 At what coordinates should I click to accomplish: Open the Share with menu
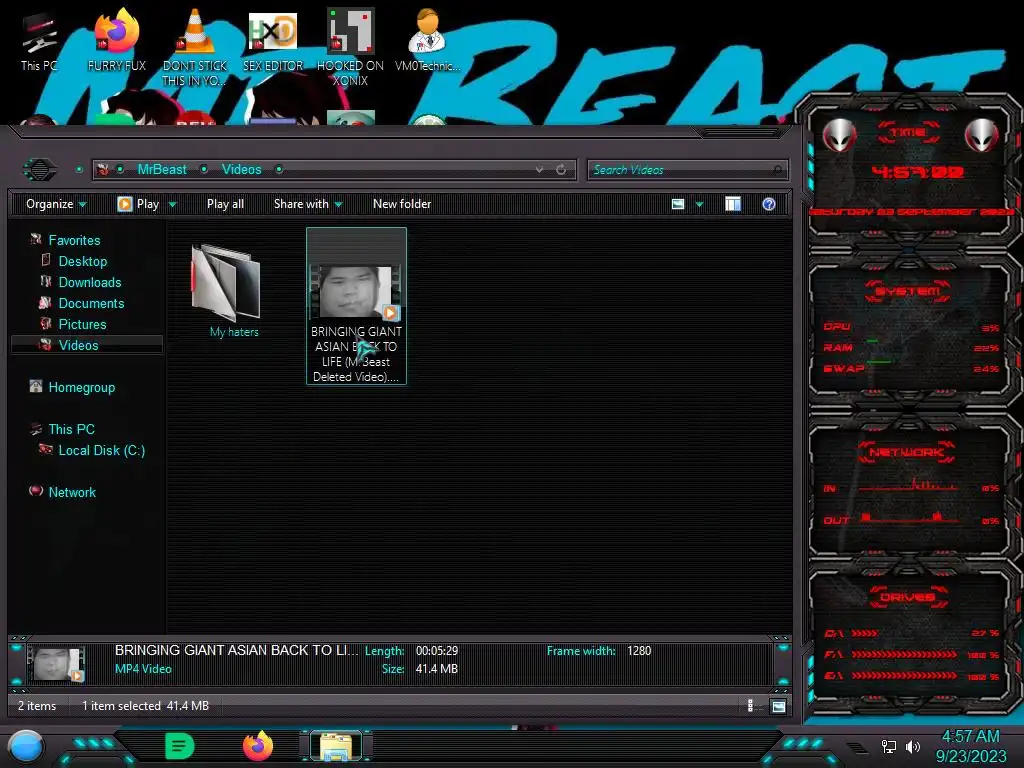[x=308, y=204]
